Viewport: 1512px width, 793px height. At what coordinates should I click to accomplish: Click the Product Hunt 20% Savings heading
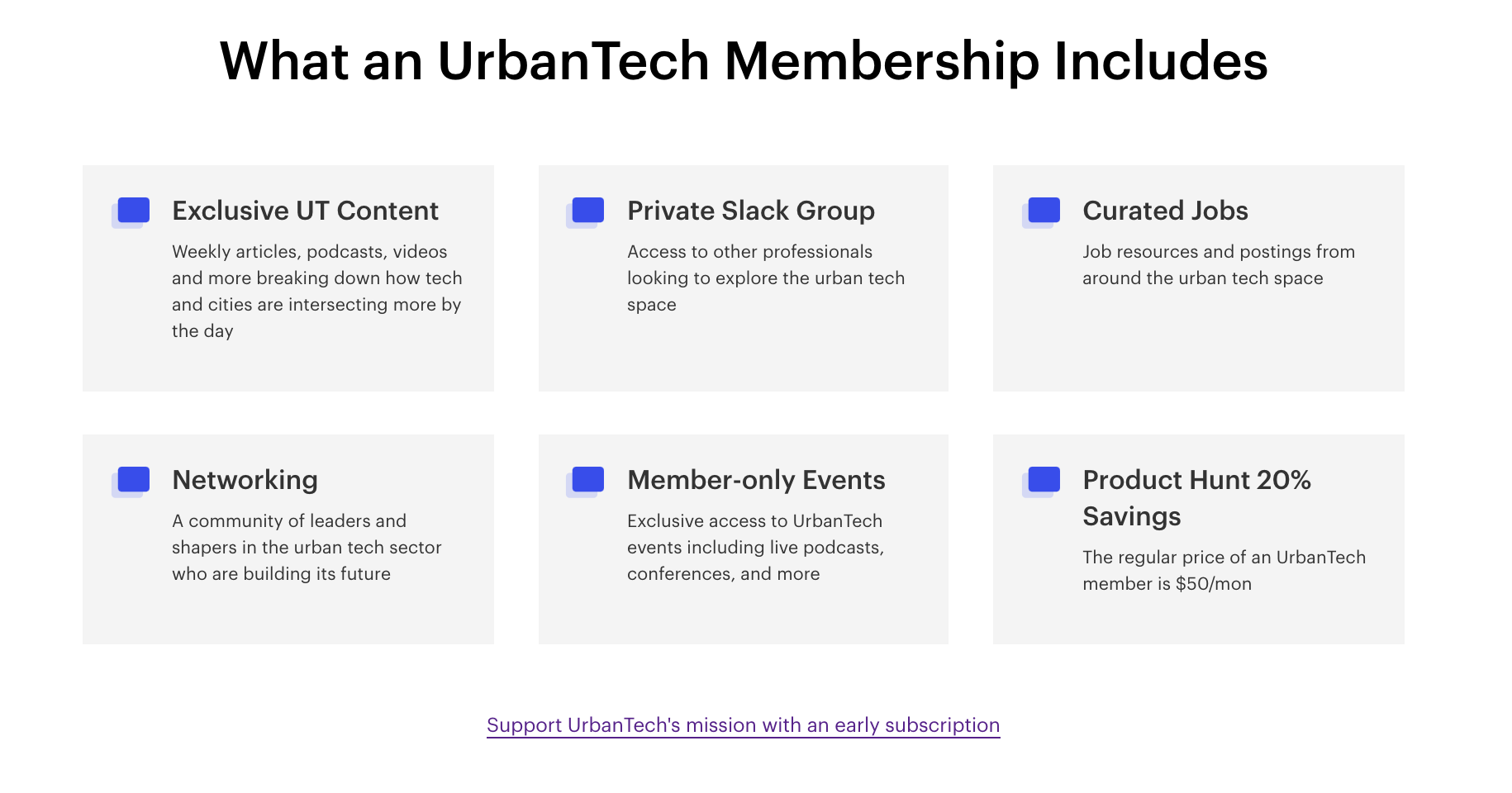[1197, 498]
